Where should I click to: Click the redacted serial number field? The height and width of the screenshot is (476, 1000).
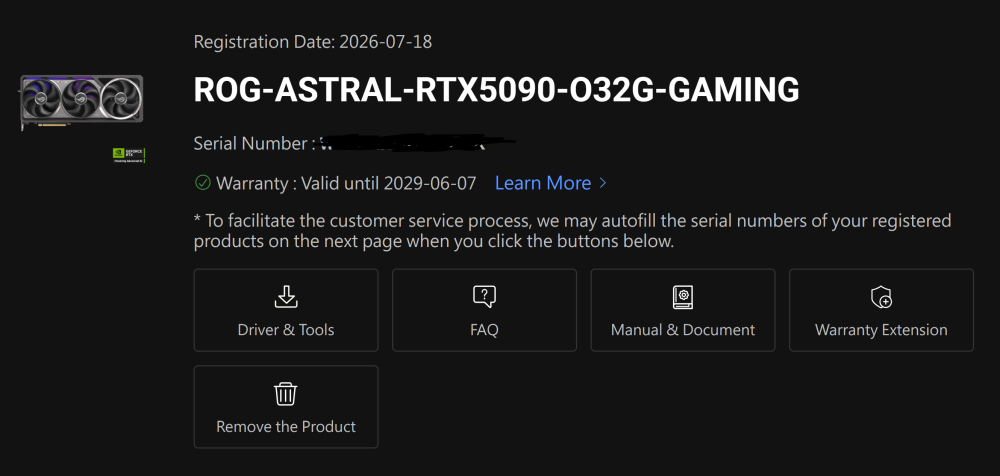point(418,143)
